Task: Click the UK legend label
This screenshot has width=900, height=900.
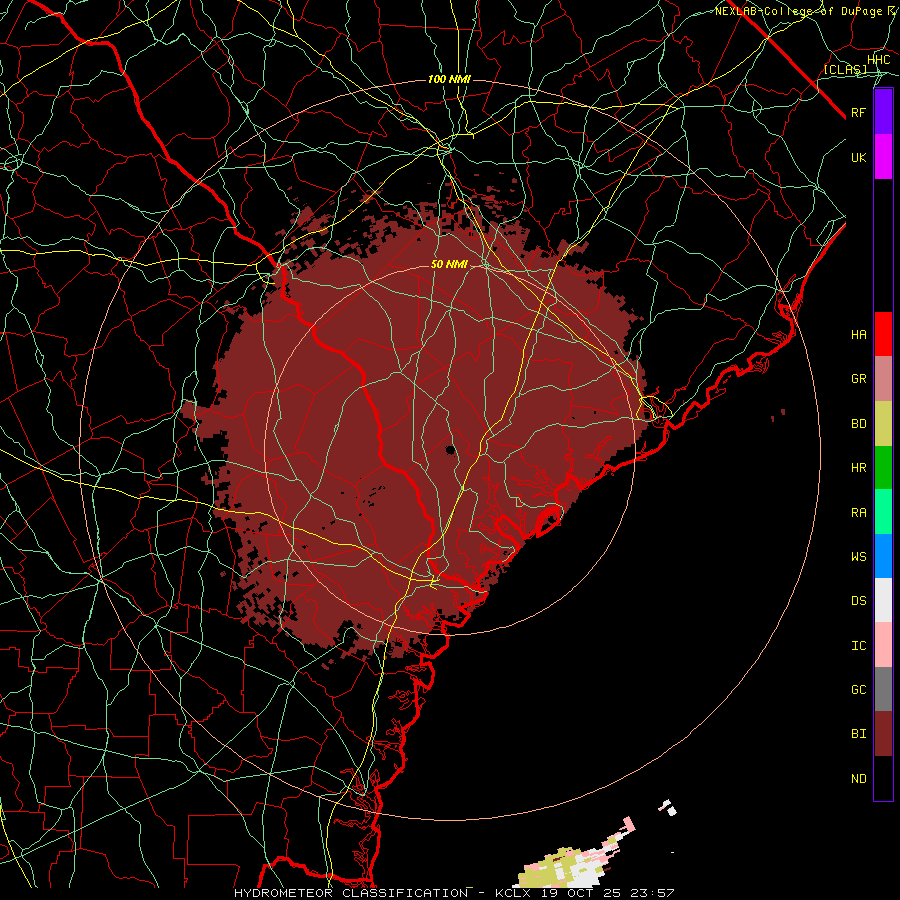Action: [859, 157]
